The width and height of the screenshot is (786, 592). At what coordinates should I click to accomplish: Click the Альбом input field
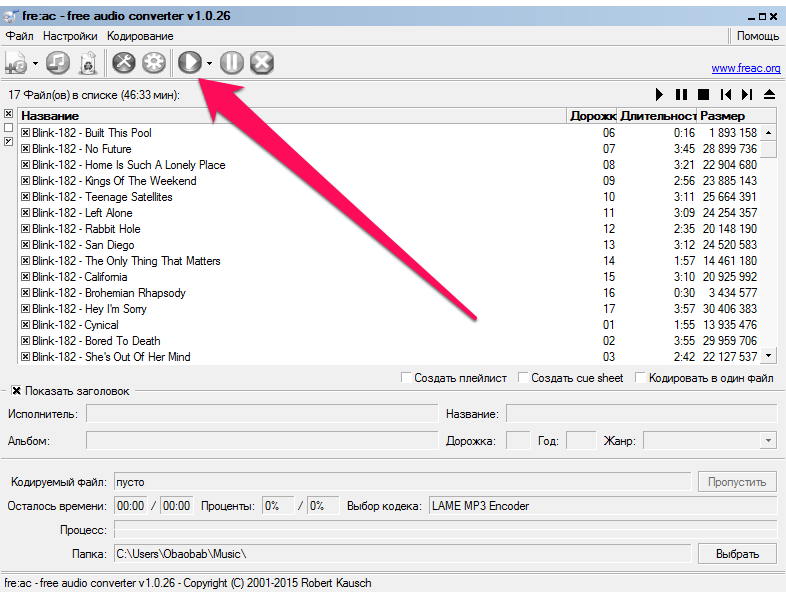[262, 441]
